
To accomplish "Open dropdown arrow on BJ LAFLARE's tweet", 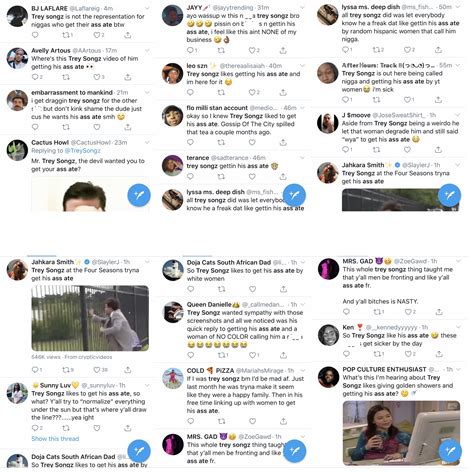I will pos(147,8).
